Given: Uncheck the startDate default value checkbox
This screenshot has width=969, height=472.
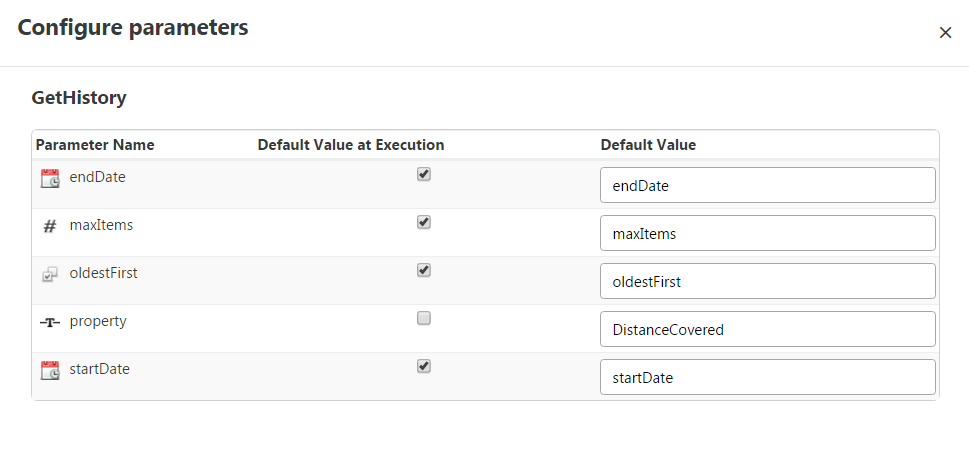Looking at the screenshot, I should click(x=424, y=366).
